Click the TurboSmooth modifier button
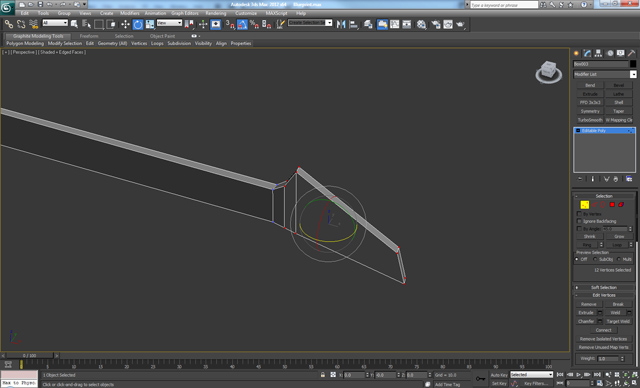This screenshot has width=640, height=388. (x=590, y=120)
